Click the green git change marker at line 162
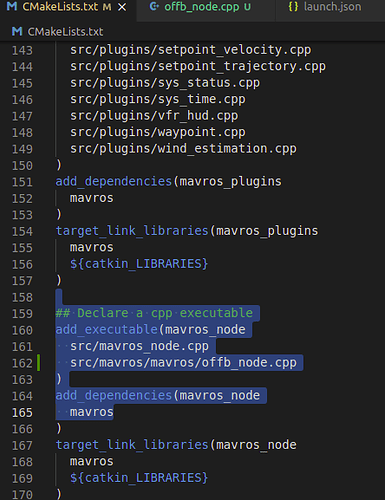The width and height of the screenshot is (385, 500). click(39, 363)
